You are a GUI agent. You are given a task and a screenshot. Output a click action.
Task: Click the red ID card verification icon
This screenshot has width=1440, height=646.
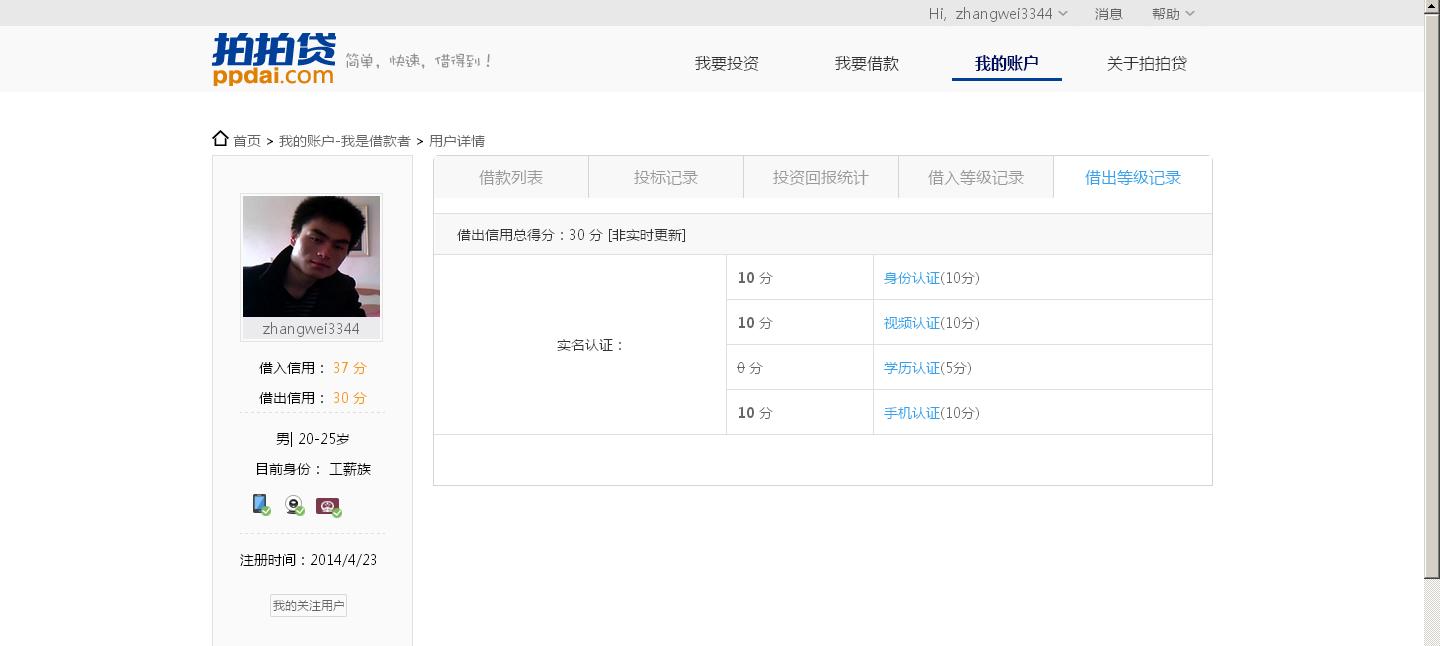click(x=328, y=506)
